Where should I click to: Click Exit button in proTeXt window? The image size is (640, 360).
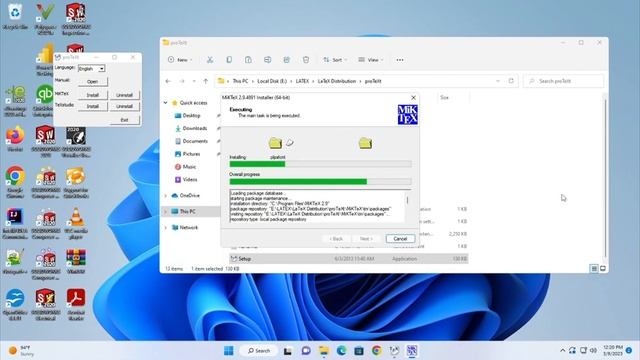[124, 120]
